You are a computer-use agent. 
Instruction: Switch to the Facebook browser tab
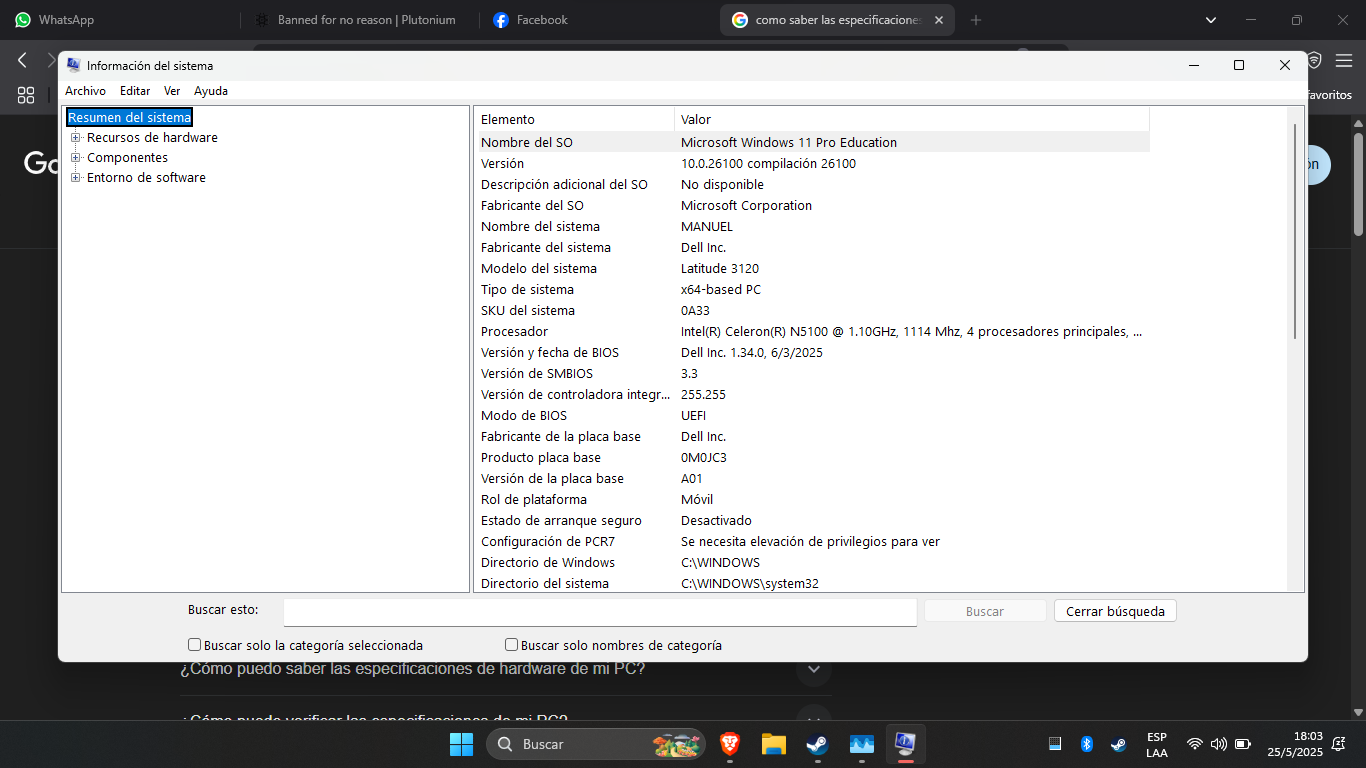tap(598, 20)
